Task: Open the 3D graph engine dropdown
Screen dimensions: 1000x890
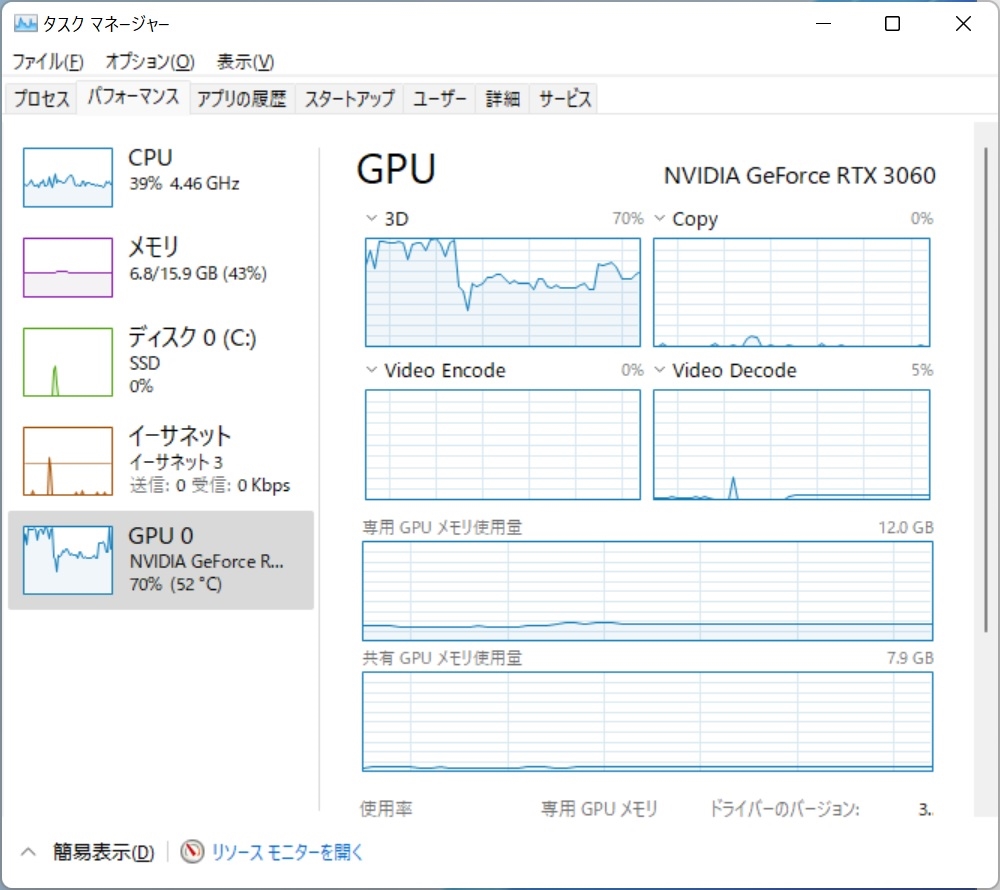Action: [373, 218]
